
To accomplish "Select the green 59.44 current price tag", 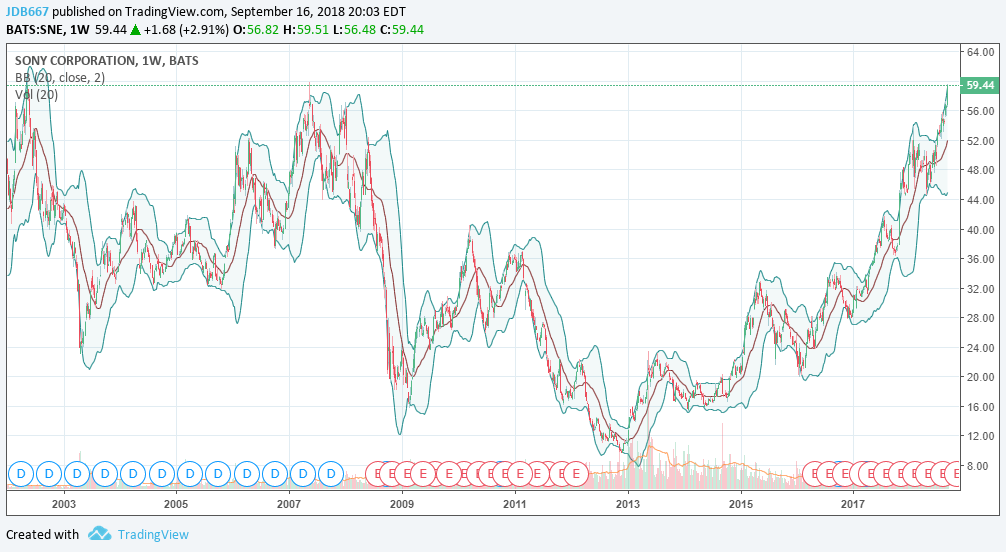I will (x=980, y=85).
